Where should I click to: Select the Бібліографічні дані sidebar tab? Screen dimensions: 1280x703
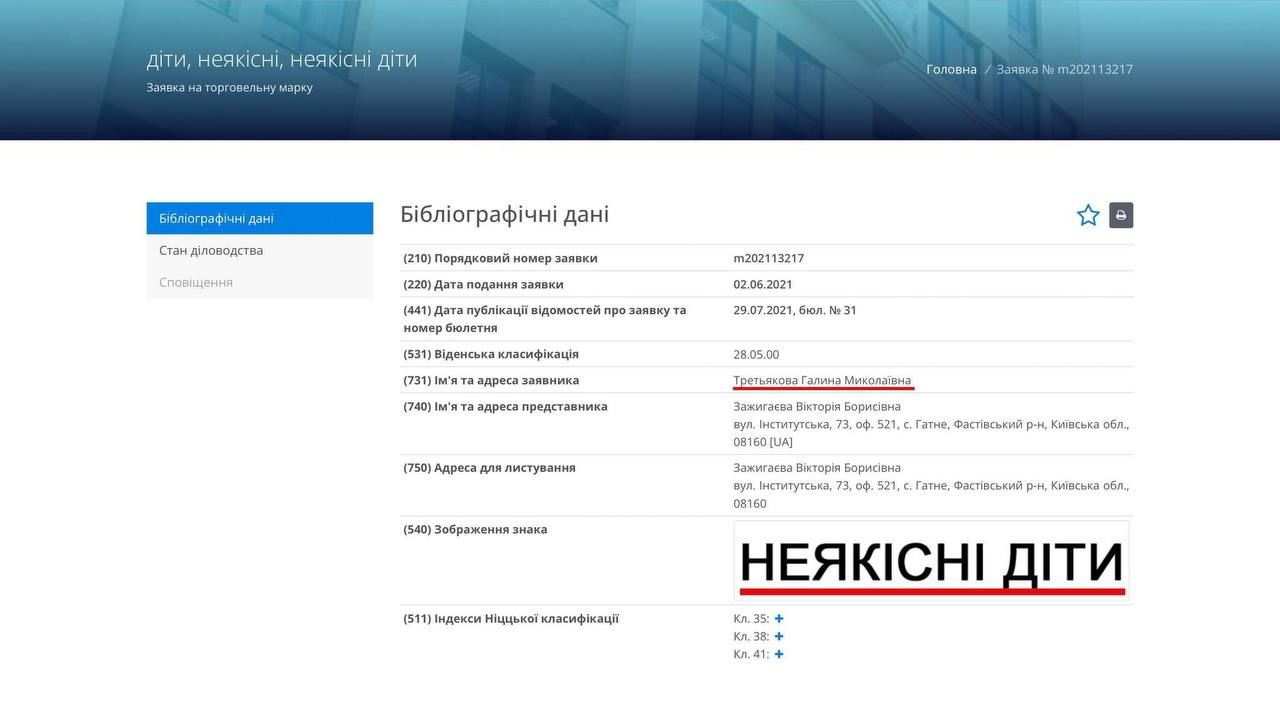[212, 218]
